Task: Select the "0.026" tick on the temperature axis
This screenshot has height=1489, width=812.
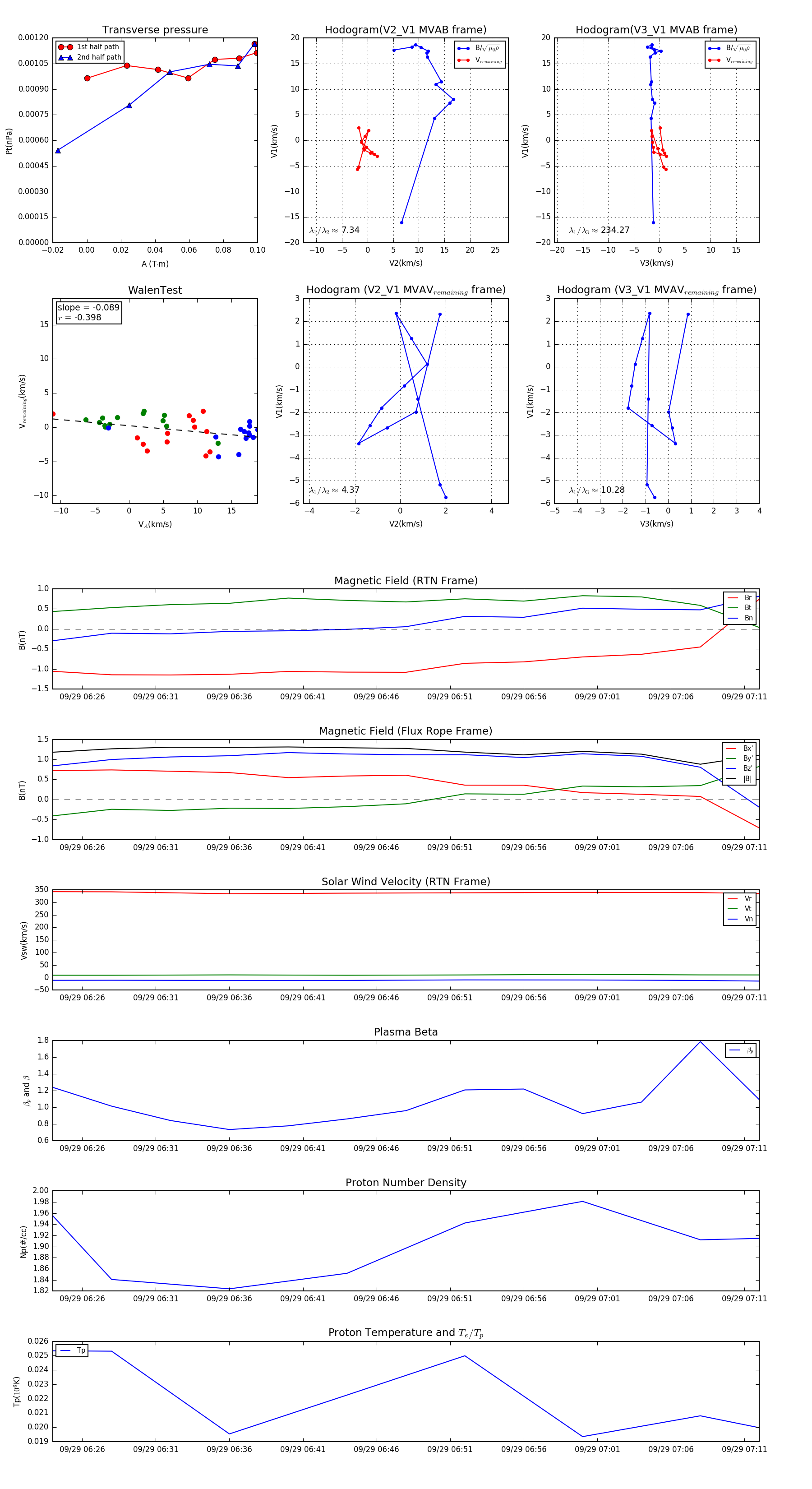Action: (x=38, y=1341)
